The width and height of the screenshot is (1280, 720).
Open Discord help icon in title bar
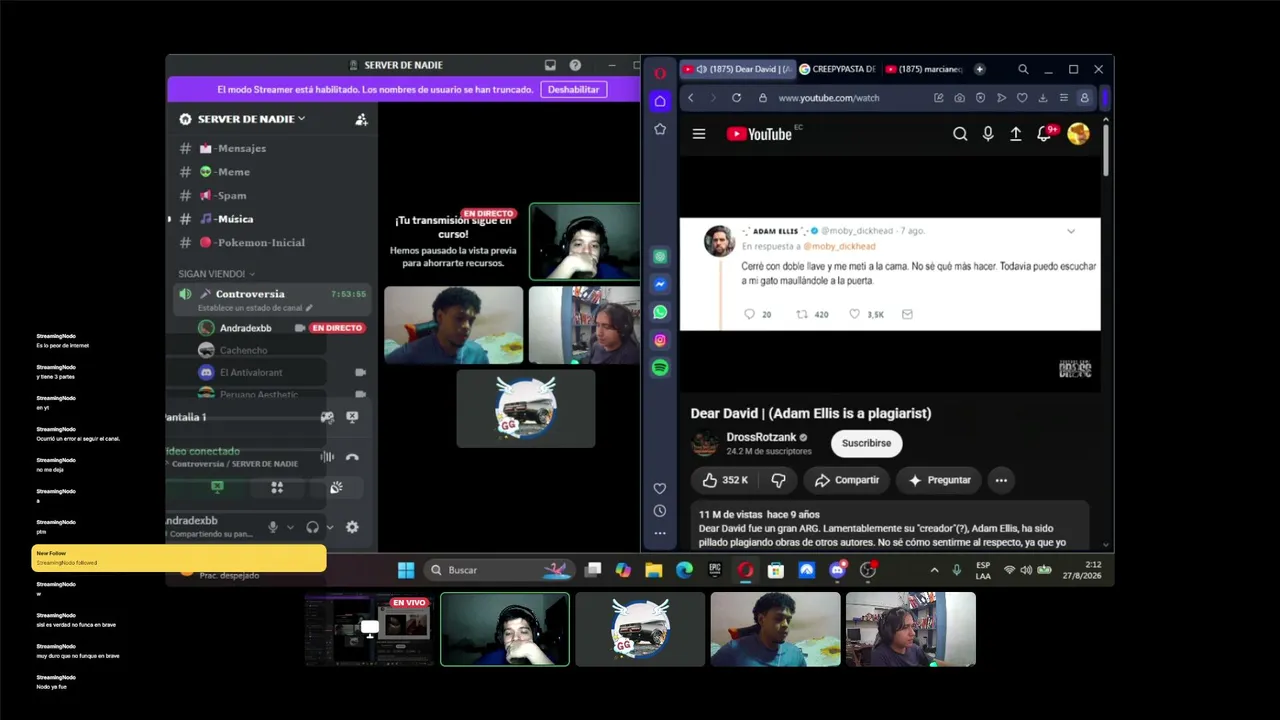coord(575,65)
